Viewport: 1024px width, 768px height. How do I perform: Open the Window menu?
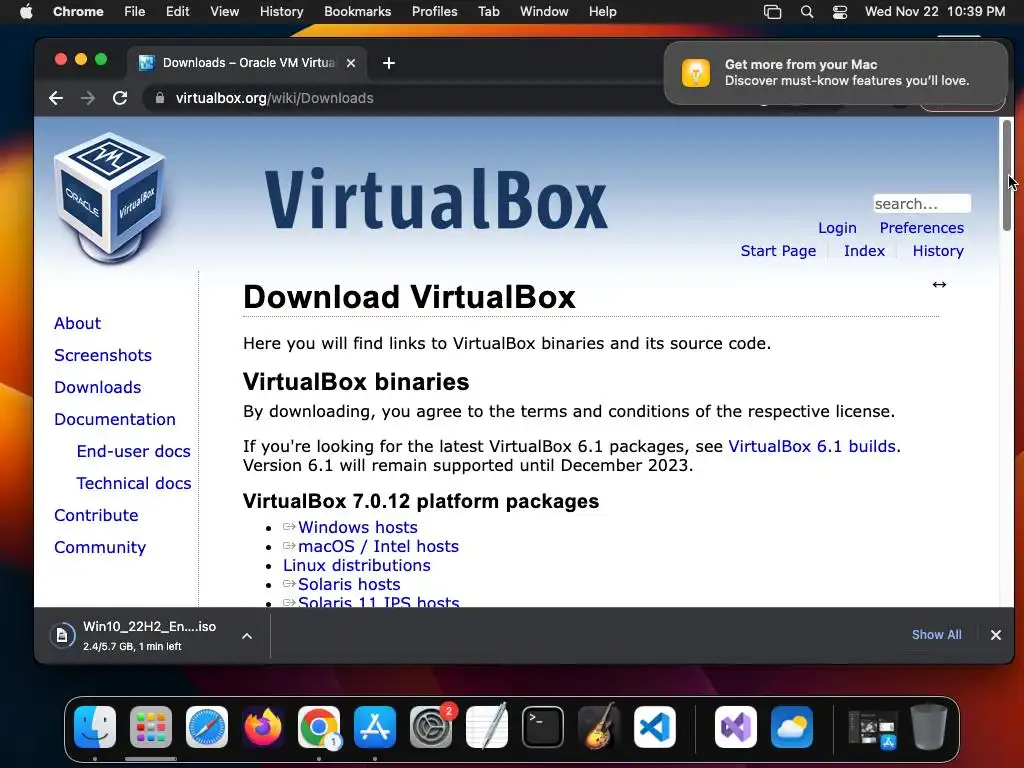(x=544, y=11)
